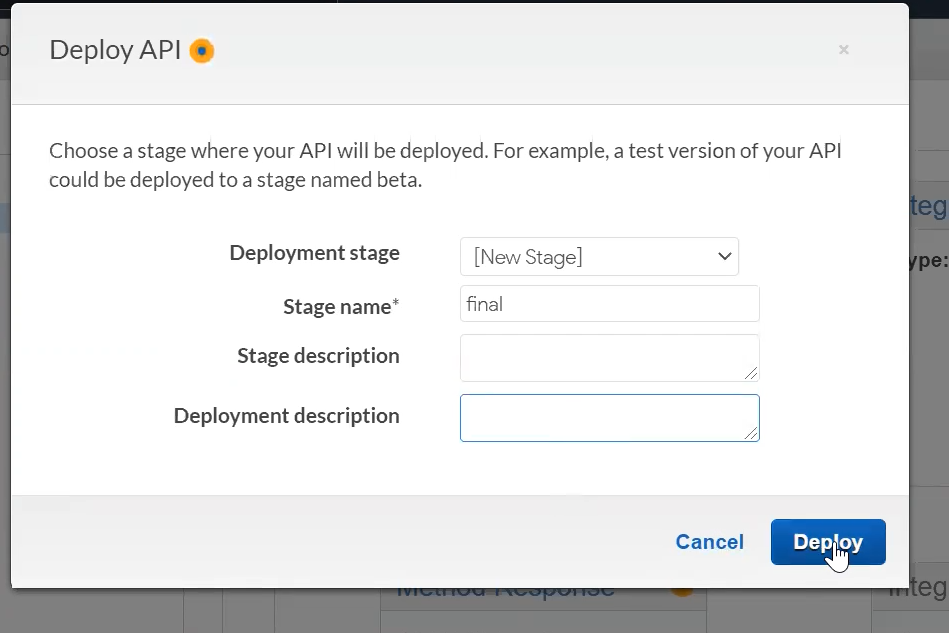Screen dimensions: 949x633
Task: Click inside the Stage description text area
Action: click(x=609, y=358)
